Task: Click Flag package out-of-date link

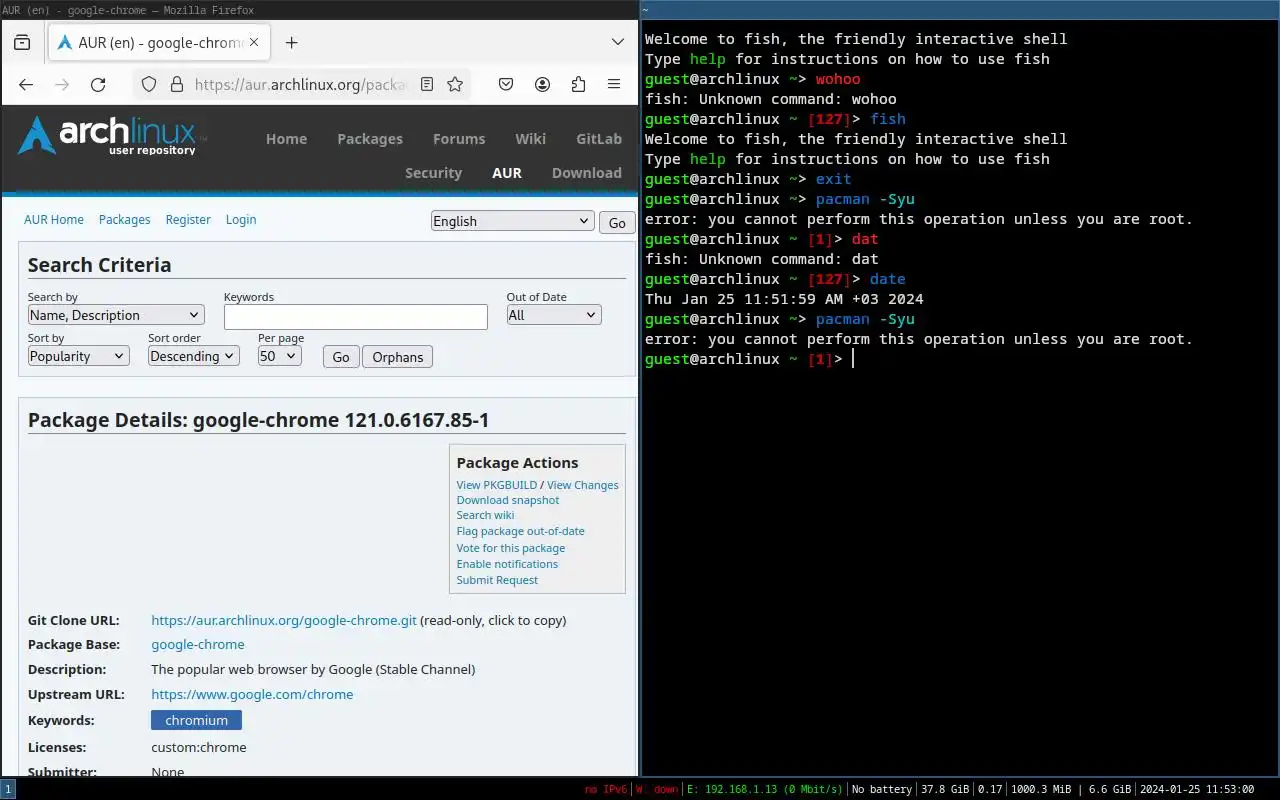Action: (x=521, y=531)
